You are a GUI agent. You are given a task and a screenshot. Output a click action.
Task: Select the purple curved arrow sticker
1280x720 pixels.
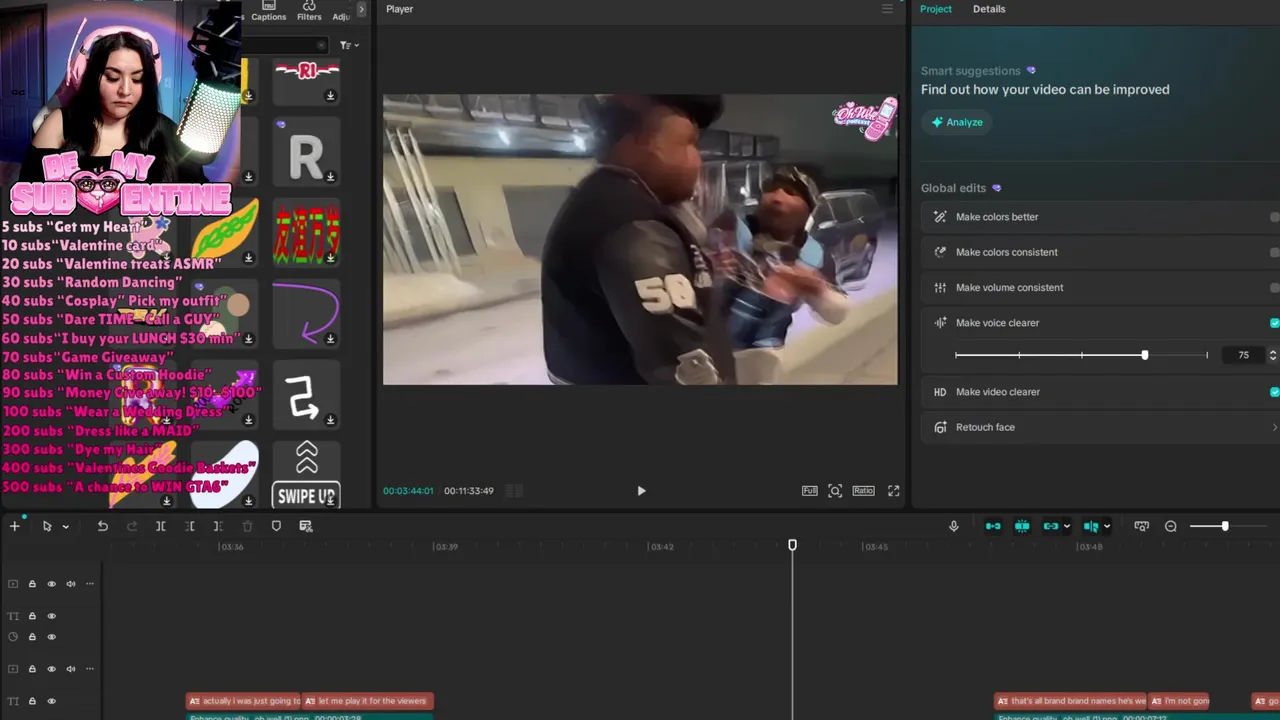pos(306,312)
